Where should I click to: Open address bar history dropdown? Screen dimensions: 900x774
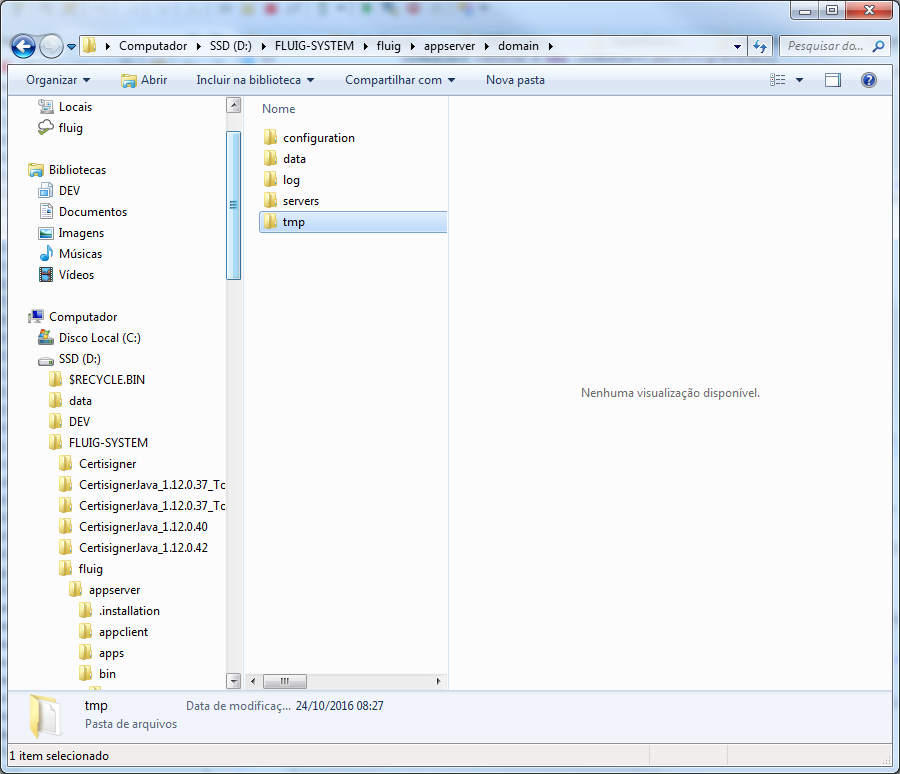click(x=737, y=47)
